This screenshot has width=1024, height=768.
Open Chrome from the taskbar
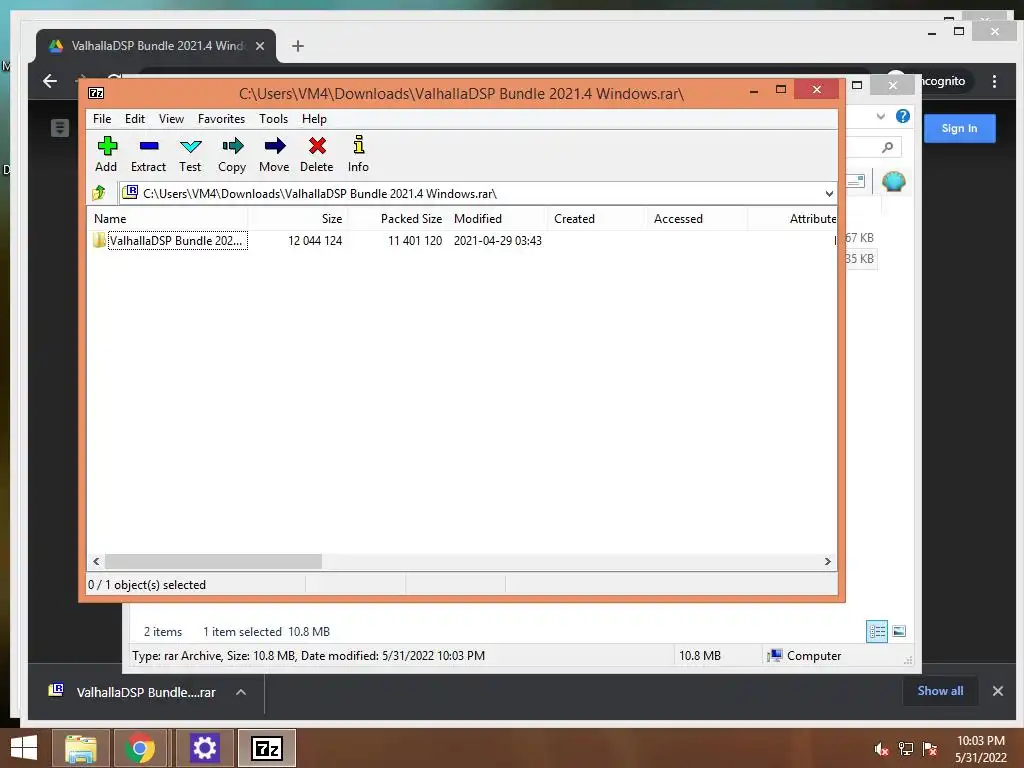click(140, 748)
